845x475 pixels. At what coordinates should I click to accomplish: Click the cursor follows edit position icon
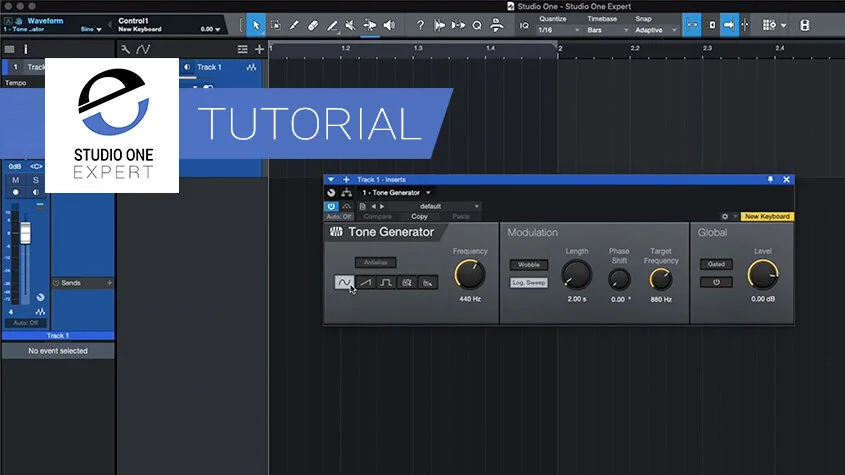pyautogui.click(x=745, y=25)
